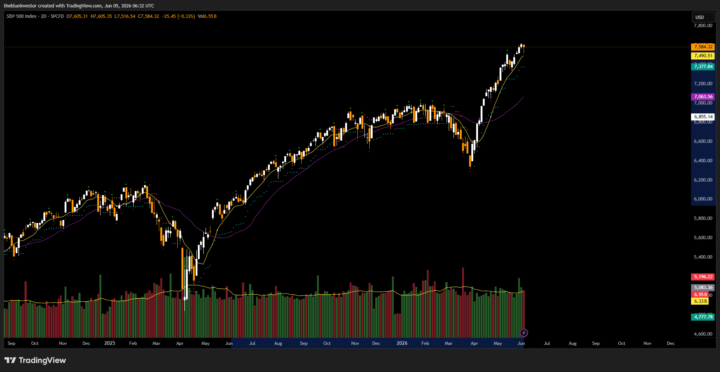Click the 6,400.00 price axis tick
720x372 pixels.
(x=704, y=161)
